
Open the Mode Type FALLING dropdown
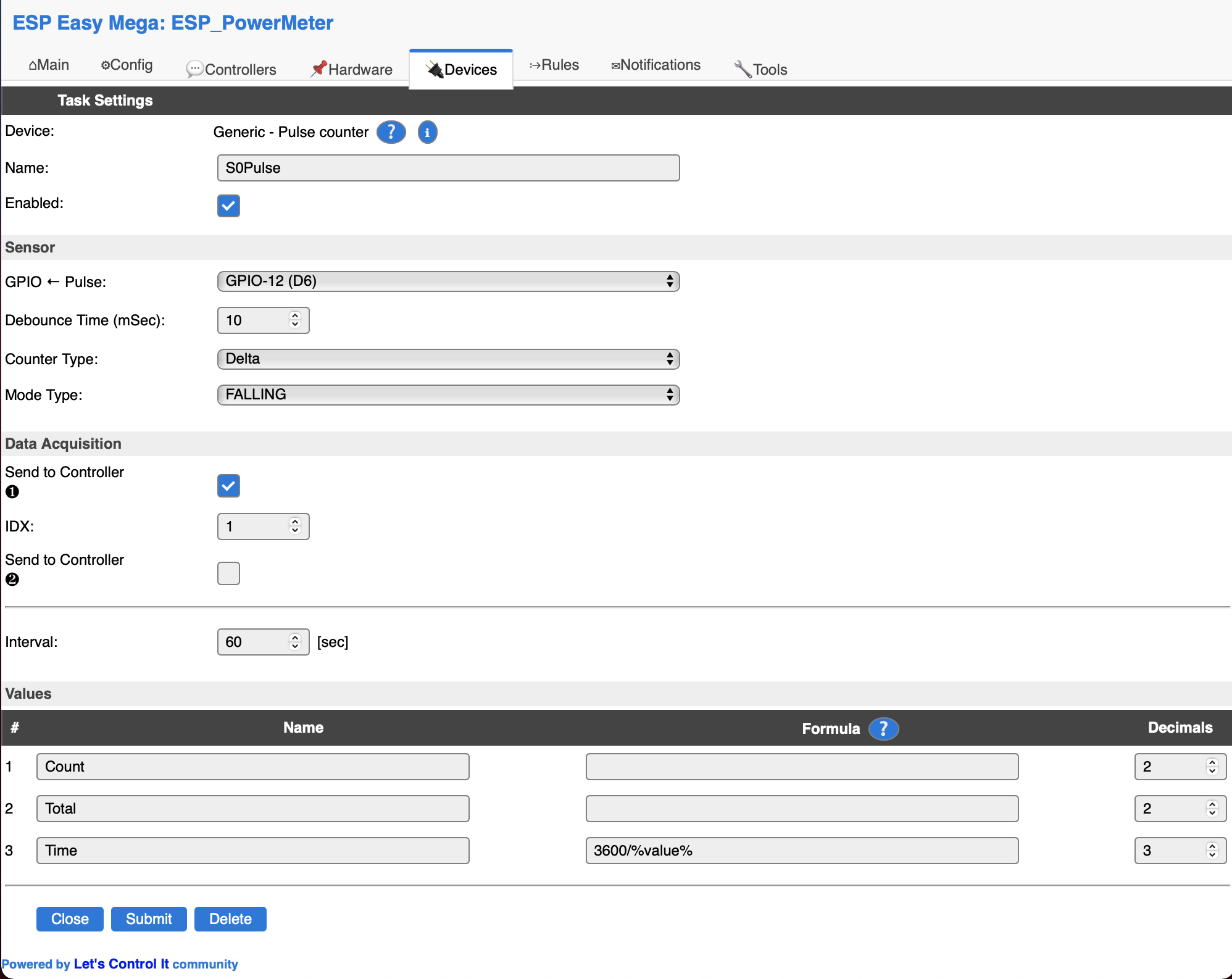pyautogui.click(x=448, y=395)
